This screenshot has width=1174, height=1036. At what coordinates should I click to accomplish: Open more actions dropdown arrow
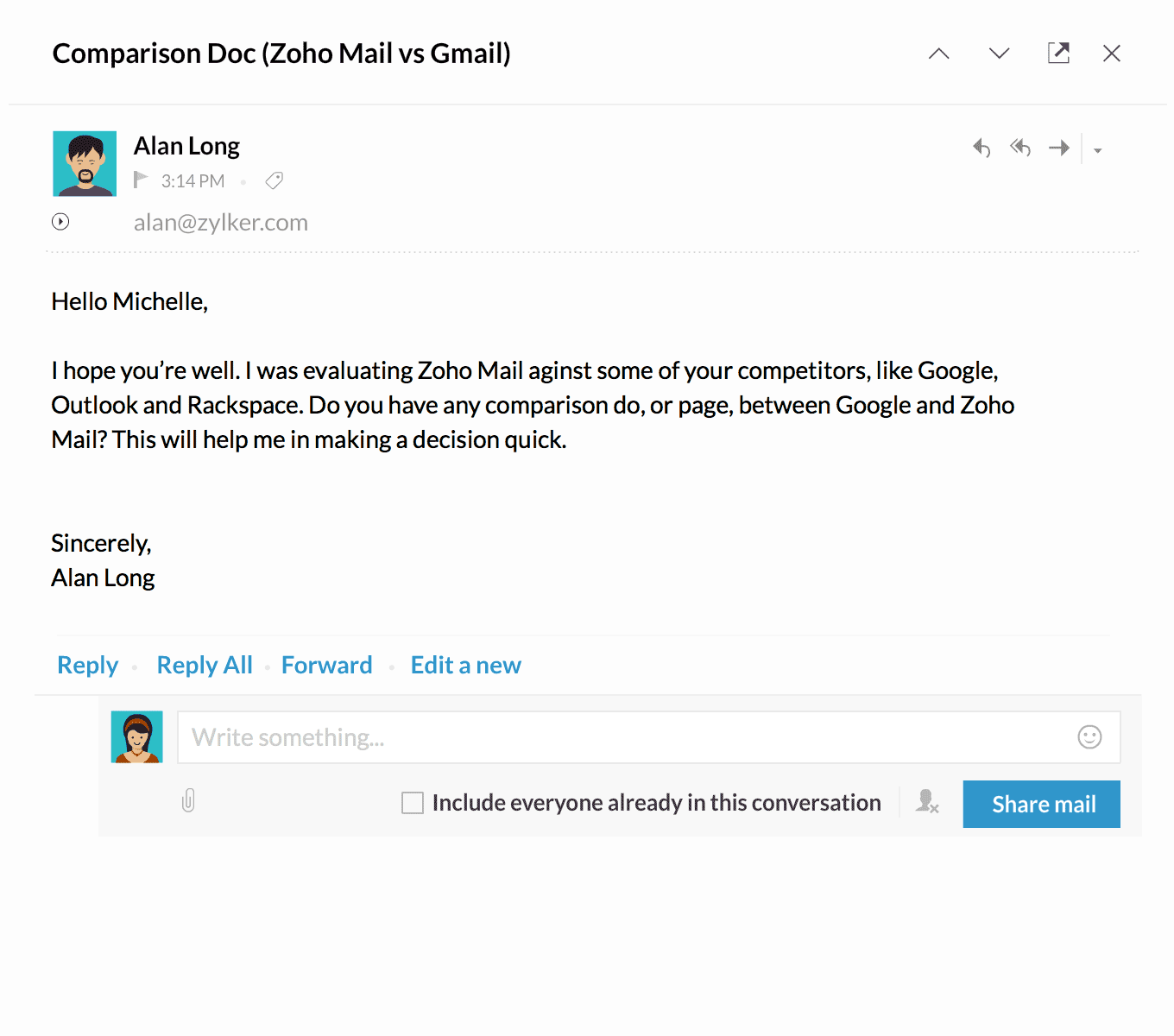click(x=1098, y=150)
